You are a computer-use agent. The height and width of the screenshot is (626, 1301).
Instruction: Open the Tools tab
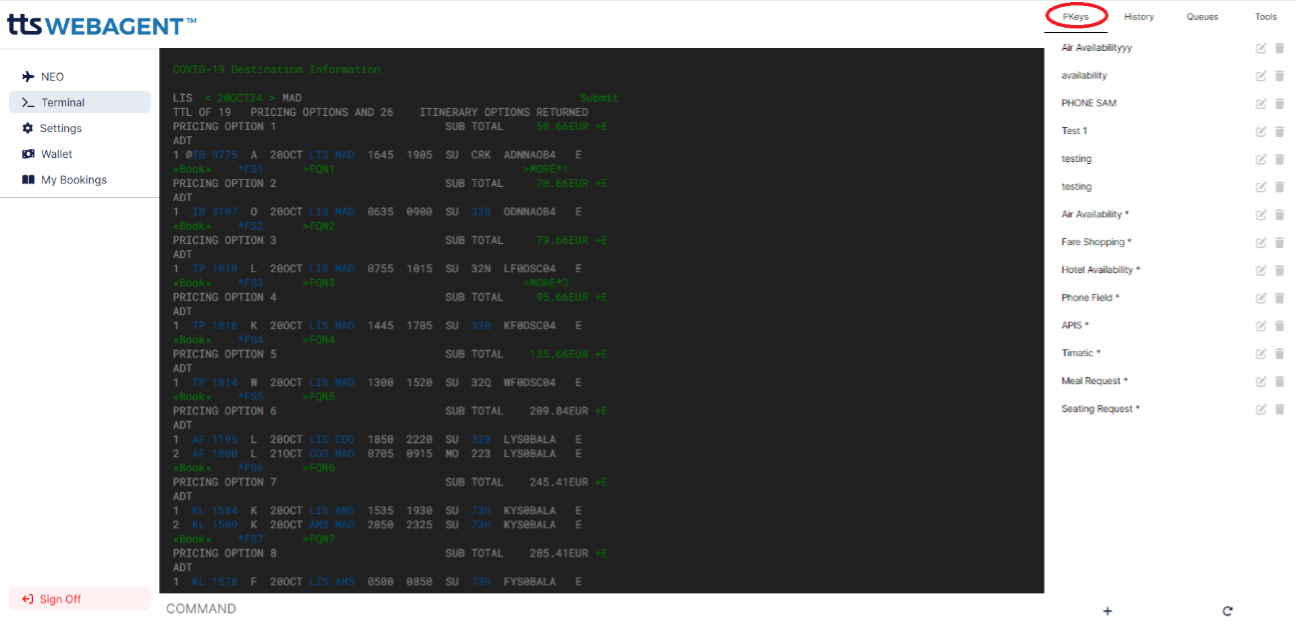click(x=1266, y=17)
